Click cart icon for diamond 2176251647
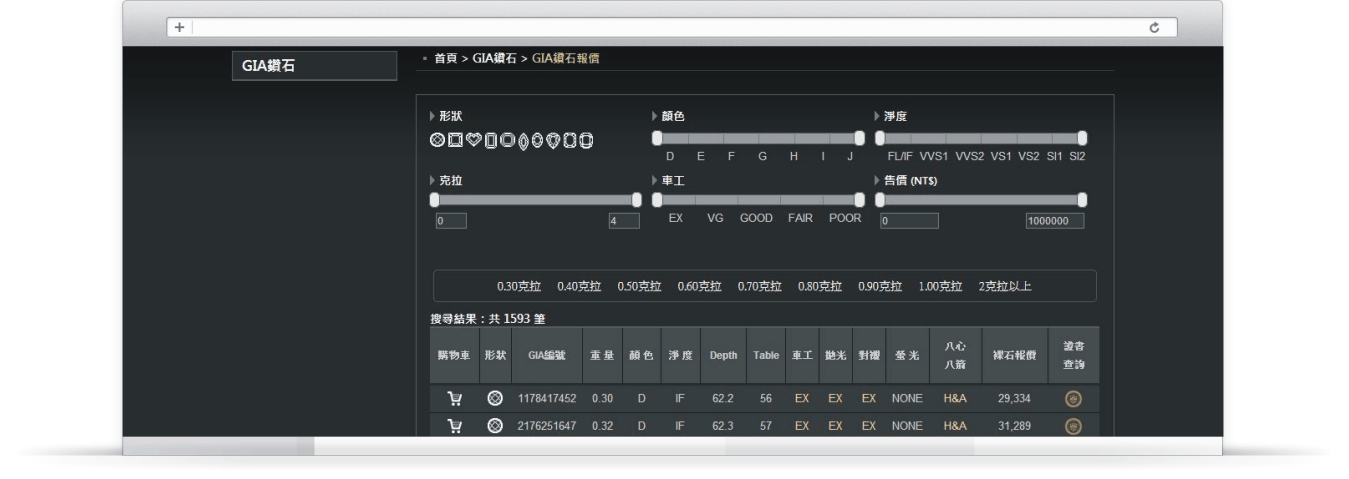 tap(452, 424)
